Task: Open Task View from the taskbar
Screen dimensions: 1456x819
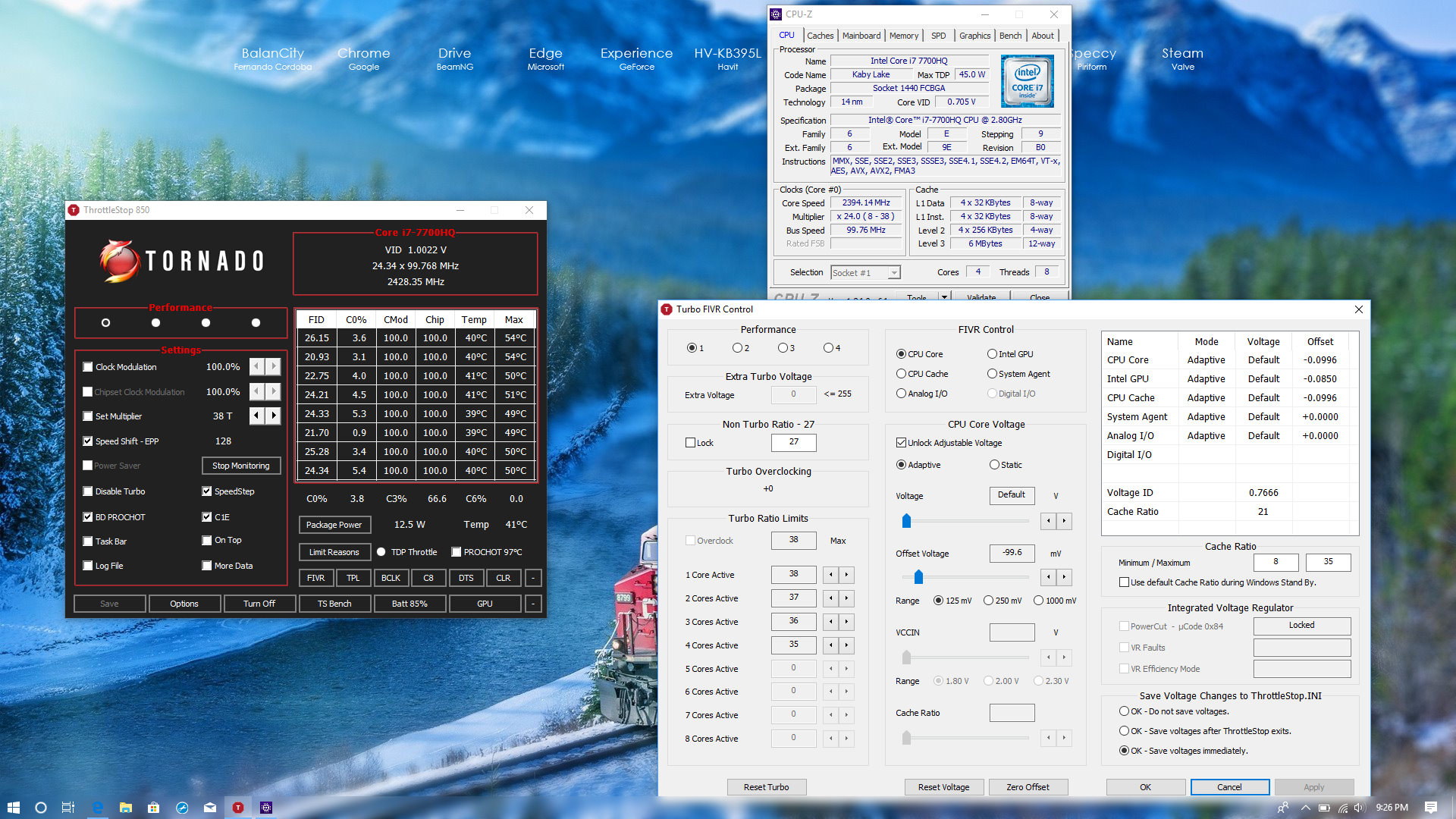Action: [68, 808]
